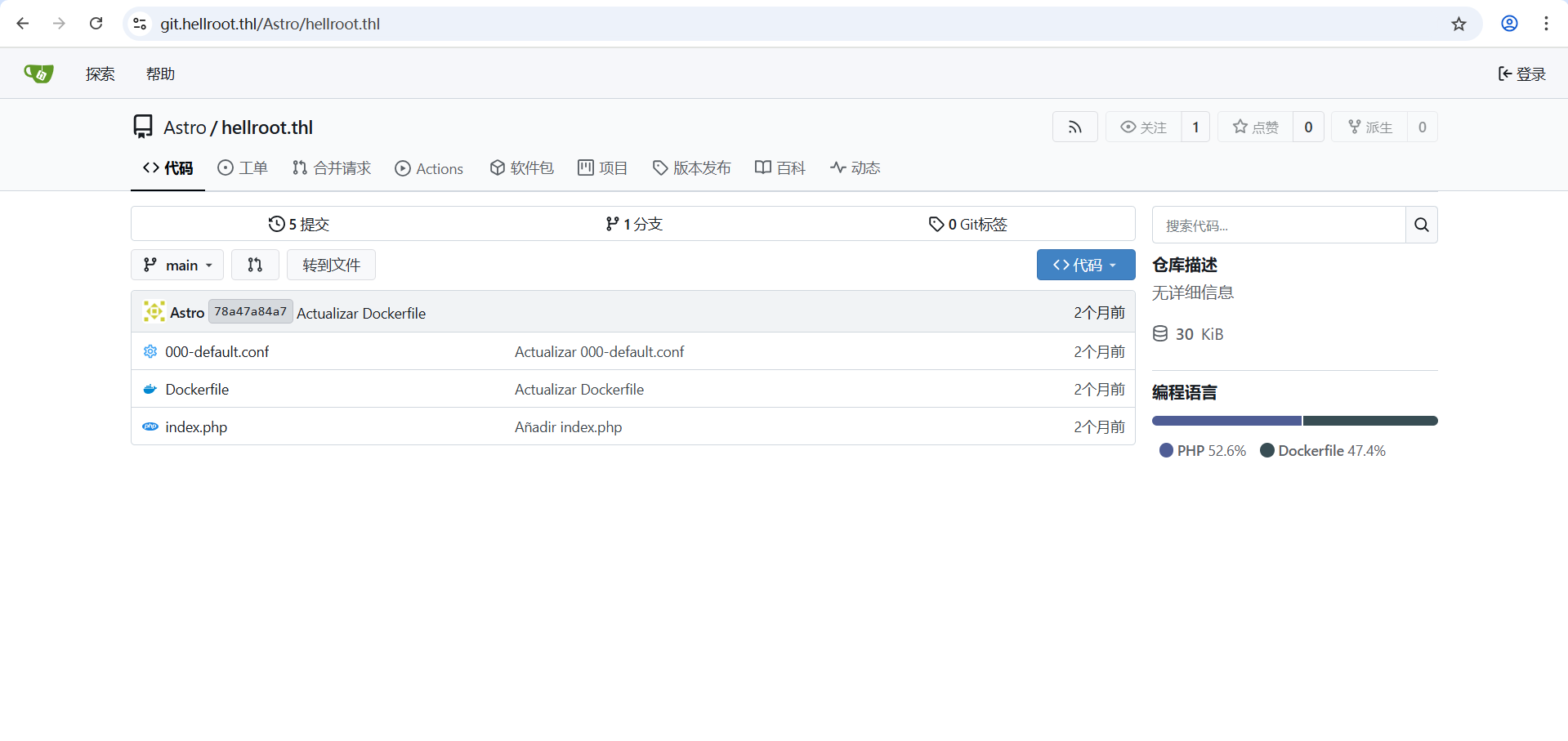Open the 动态 activity tab
This screenshot has height=741, width=1568.
855,168
